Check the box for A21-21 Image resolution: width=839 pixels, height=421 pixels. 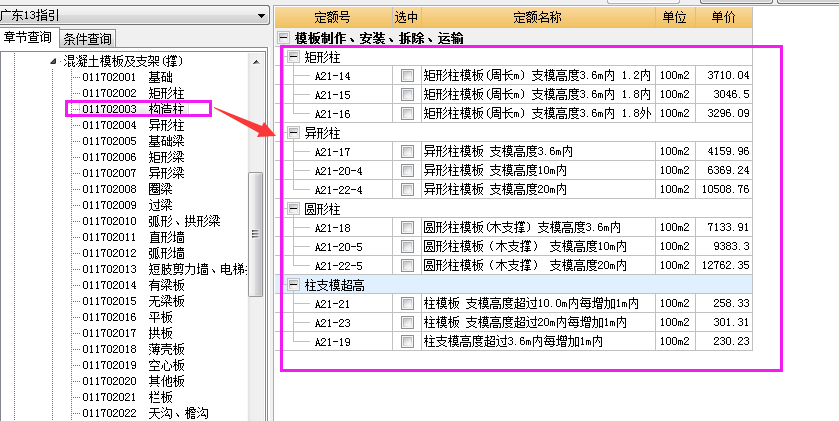pyautogui.click(x=407, y=304)
